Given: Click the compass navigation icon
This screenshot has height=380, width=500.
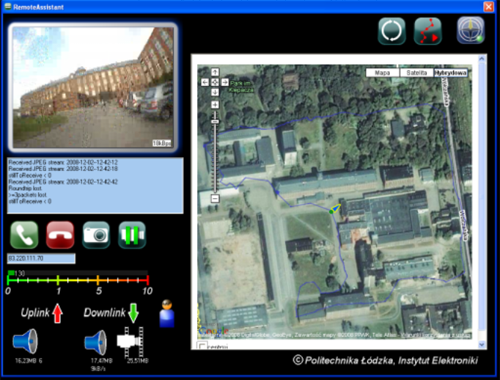Looking at the screenshot, I should (470, 30).
